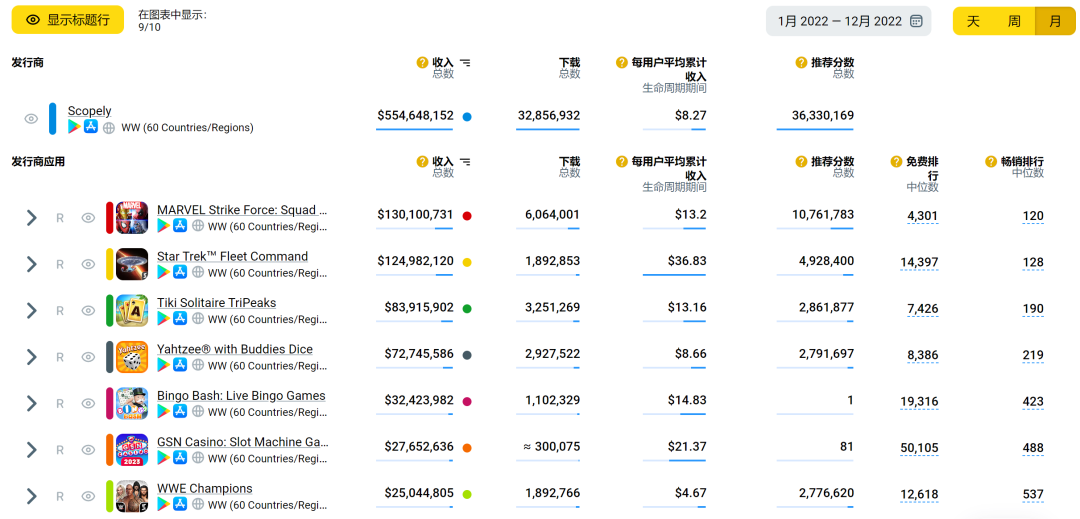Hide Yahtzee with Buddies Dice from chart
Image resolution: width=1080 pixels, height=519 pixels.
[x=88, y=357]
